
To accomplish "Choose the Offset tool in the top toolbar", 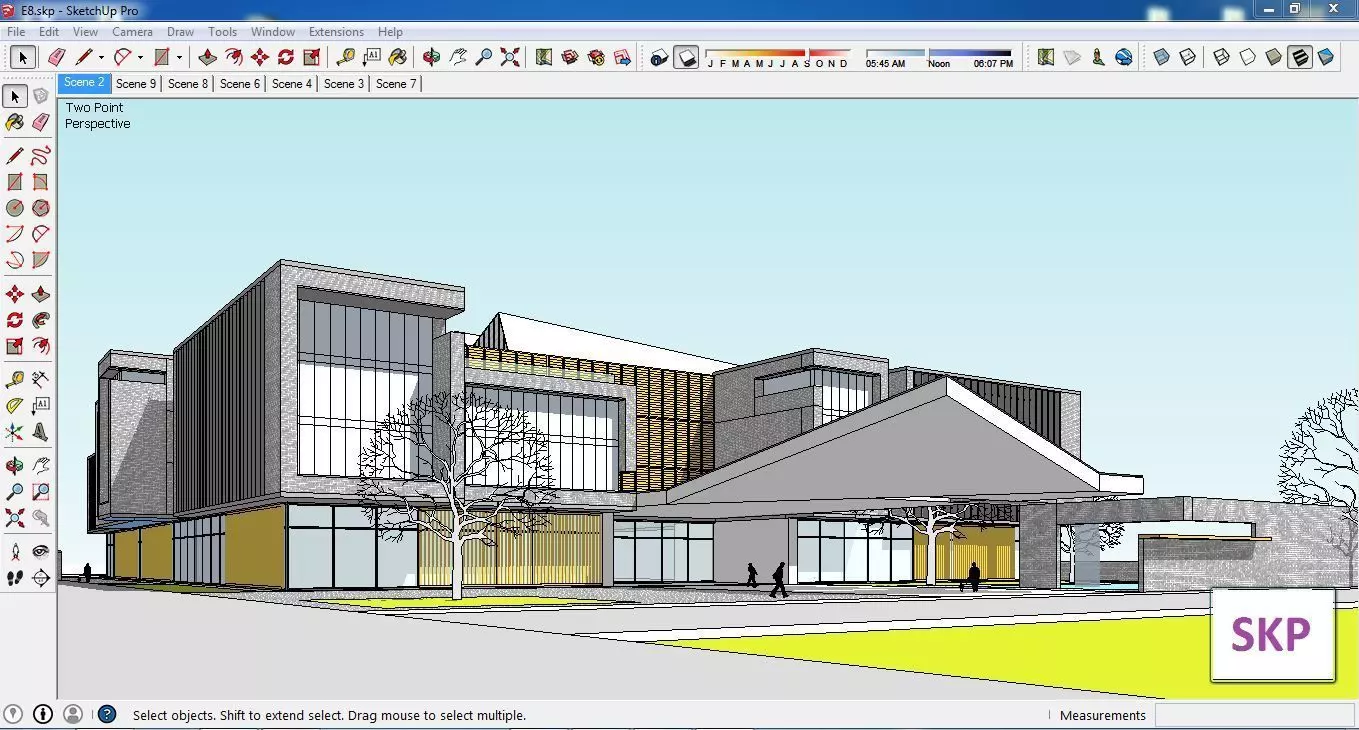I will tap(233, 57).
